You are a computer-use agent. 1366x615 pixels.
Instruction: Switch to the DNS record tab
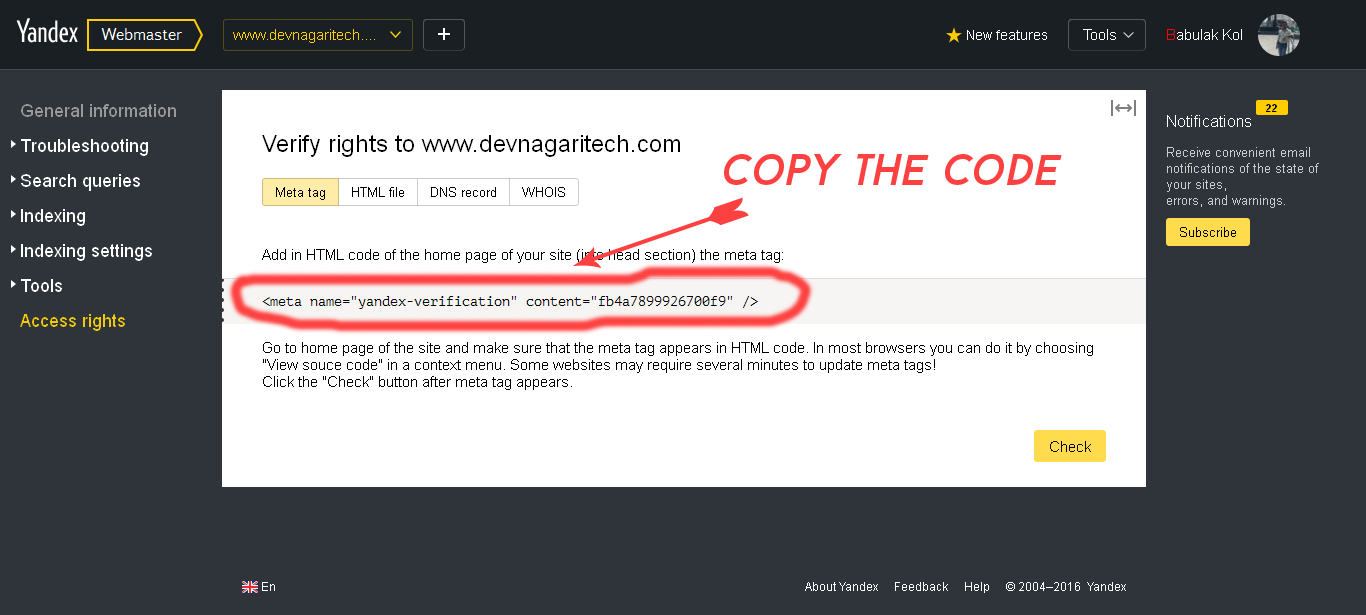[x=463, y=192]
